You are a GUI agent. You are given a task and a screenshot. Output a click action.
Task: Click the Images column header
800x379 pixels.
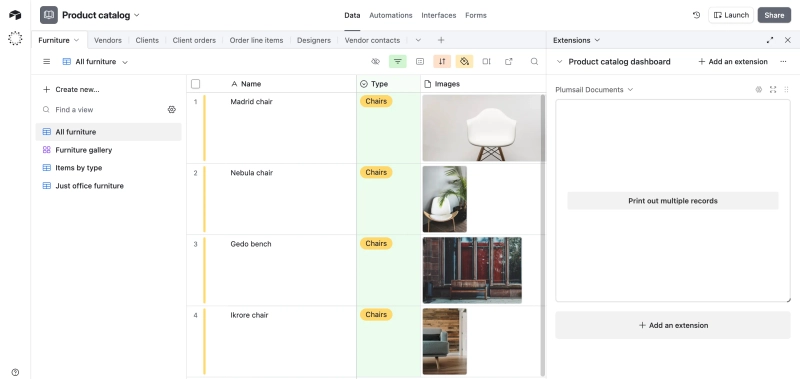pyautogui.click(x=483, y=84)
